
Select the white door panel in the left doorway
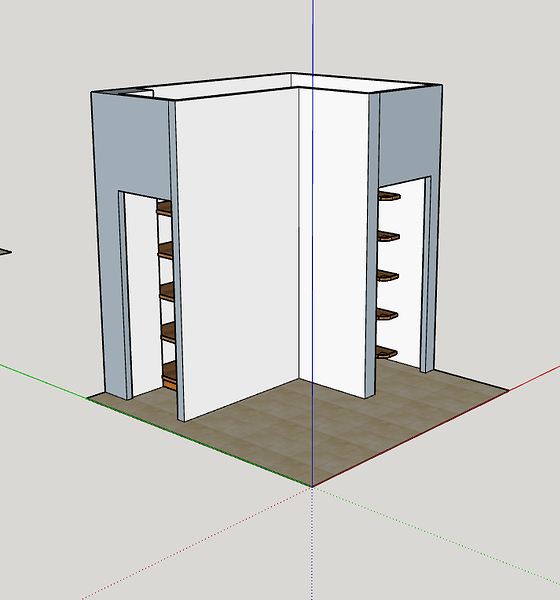(x=144, y=295)
